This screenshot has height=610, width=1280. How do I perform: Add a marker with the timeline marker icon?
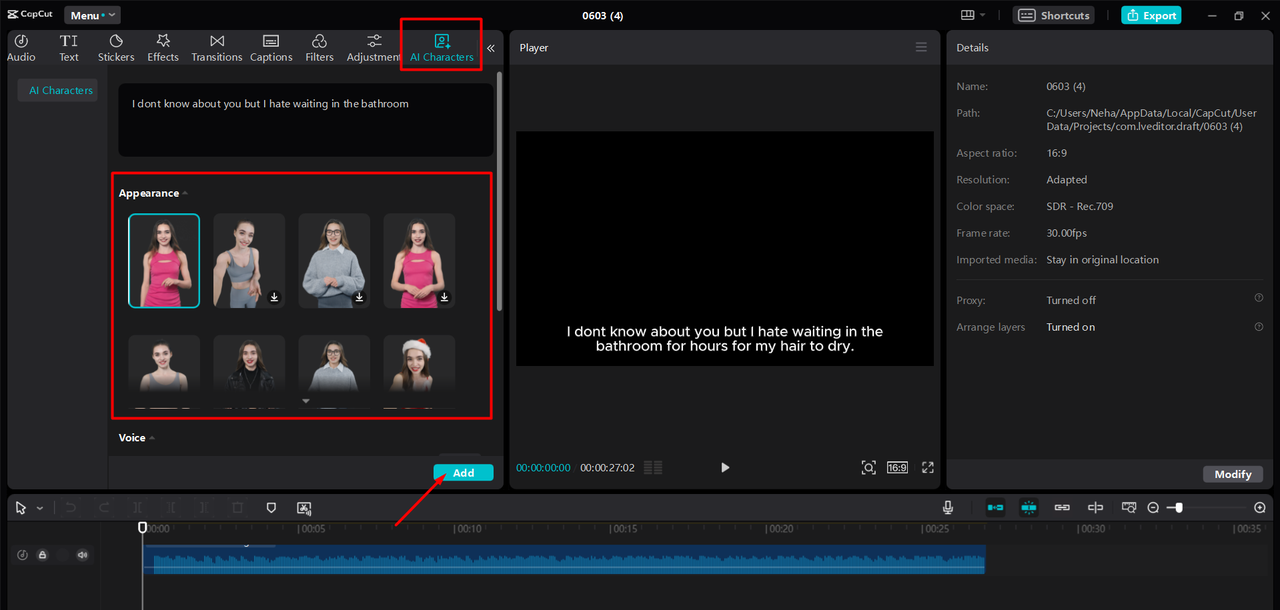[x=271, y=508]
